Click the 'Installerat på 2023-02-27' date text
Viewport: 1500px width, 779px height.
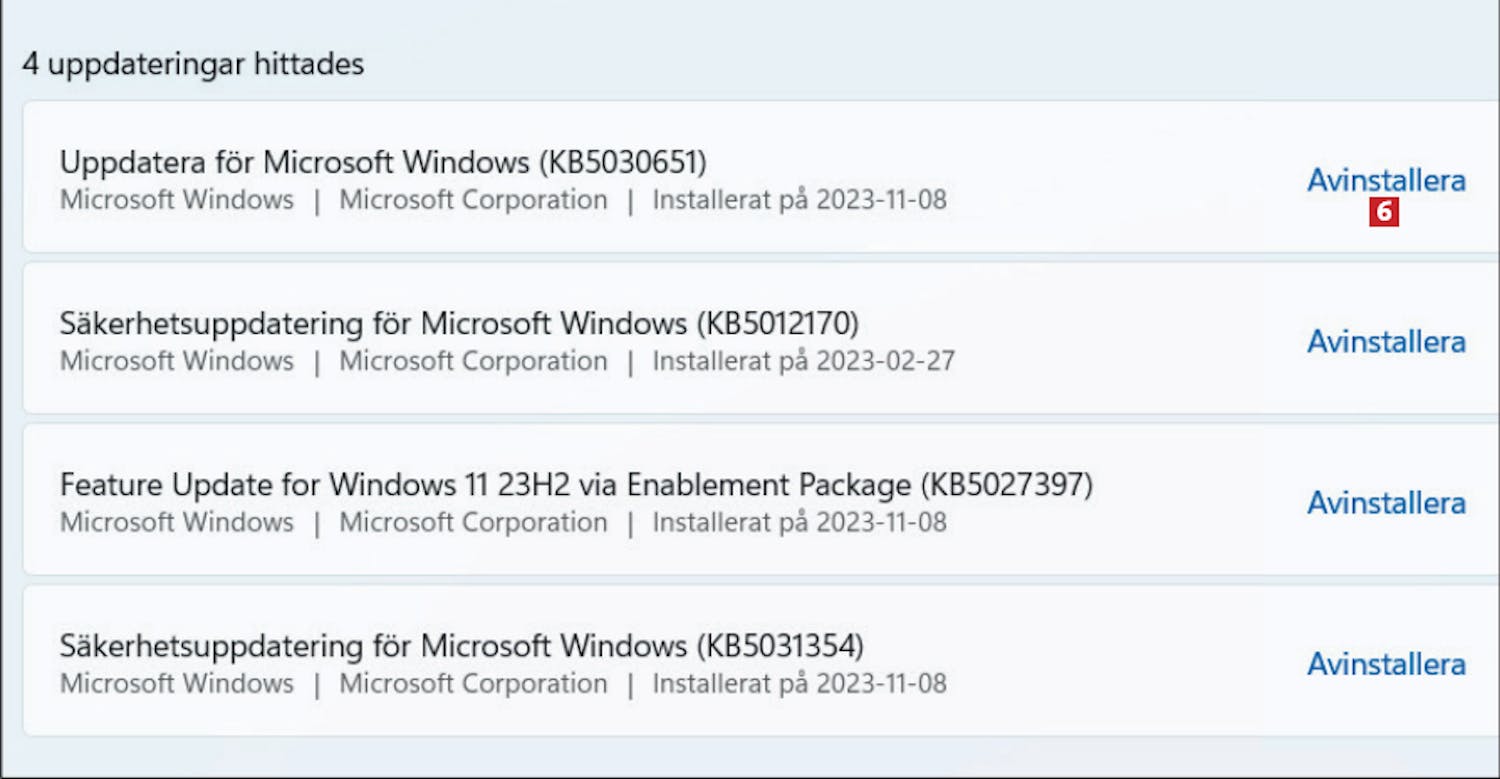point(803,361)
